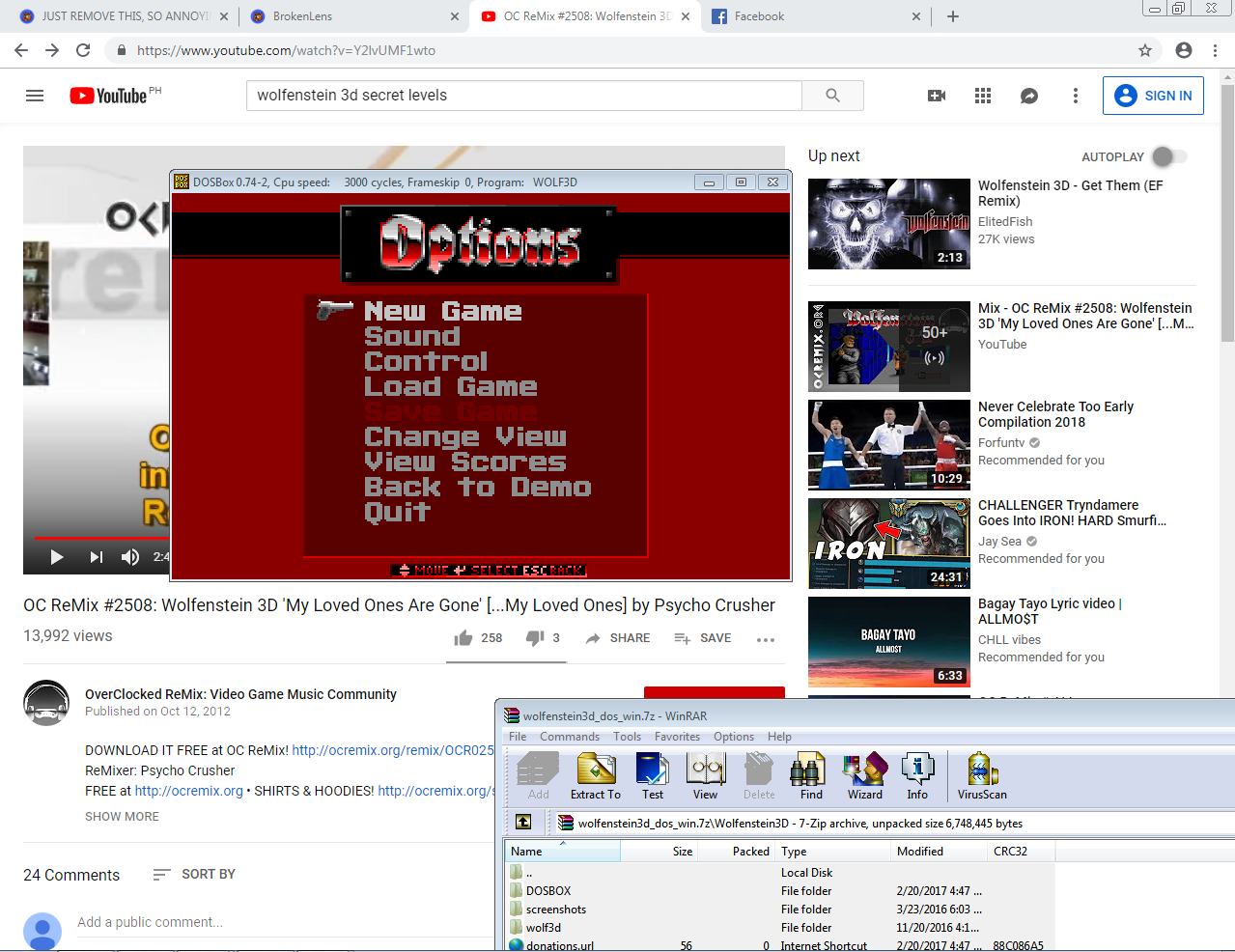The height and width of the screenshot is (952, 1235).
Task: Open CHALLENGER Tryndamere video thumbnail
Action: (889, 544)
